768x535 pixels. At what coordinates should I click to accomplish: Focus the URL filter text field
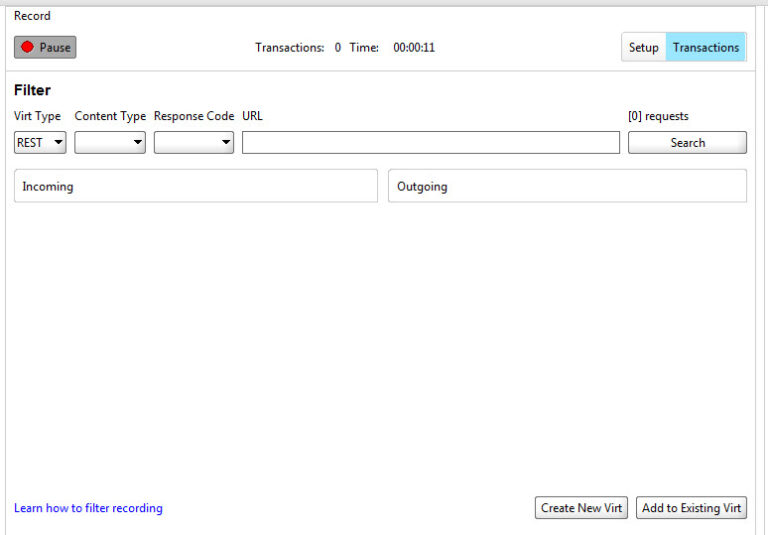coord(430,143)
